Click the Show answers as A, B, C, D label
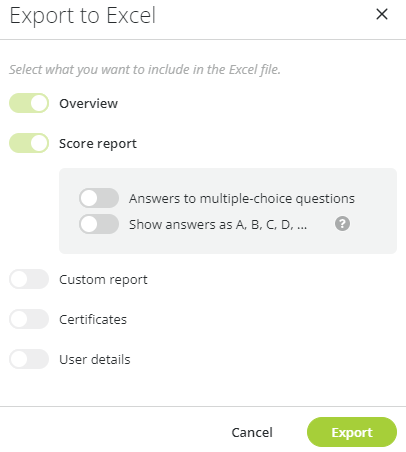The height and width of the screenshot is (452, 406). [218, 225]
